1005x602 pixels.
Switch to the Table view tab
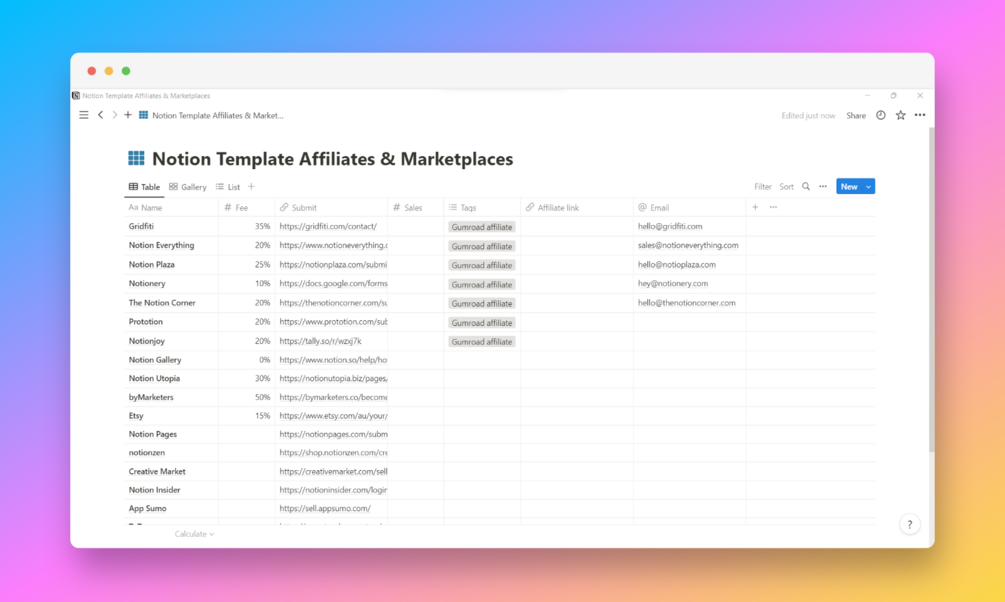(x=144, y=187)
